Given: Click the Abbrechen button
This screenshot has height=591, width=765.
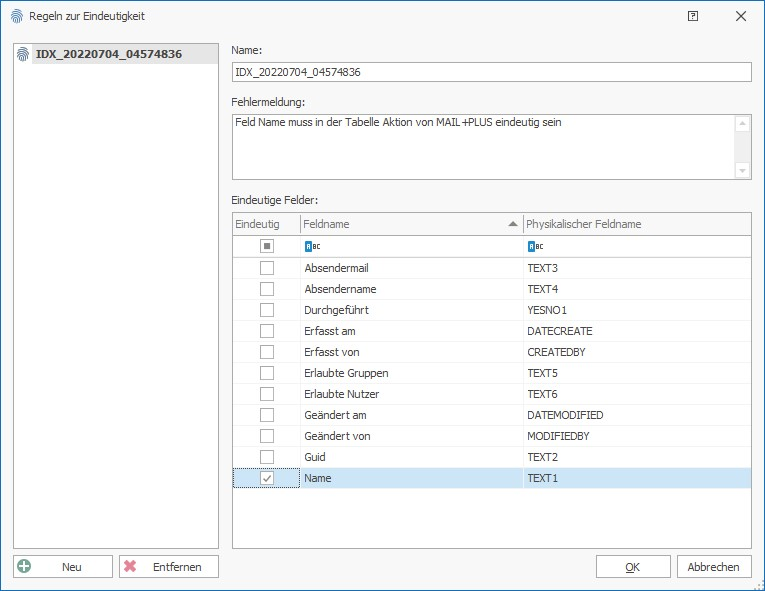Looking at the screenshot, I should click(x=714, y=567).
